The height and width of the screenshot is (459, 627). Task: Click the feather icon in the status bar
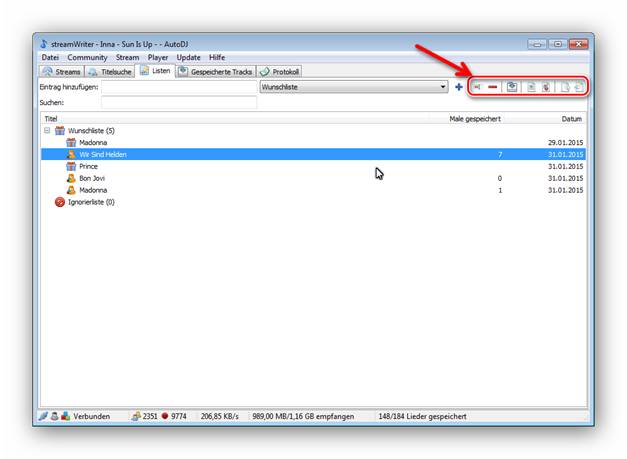click(43, 416)
